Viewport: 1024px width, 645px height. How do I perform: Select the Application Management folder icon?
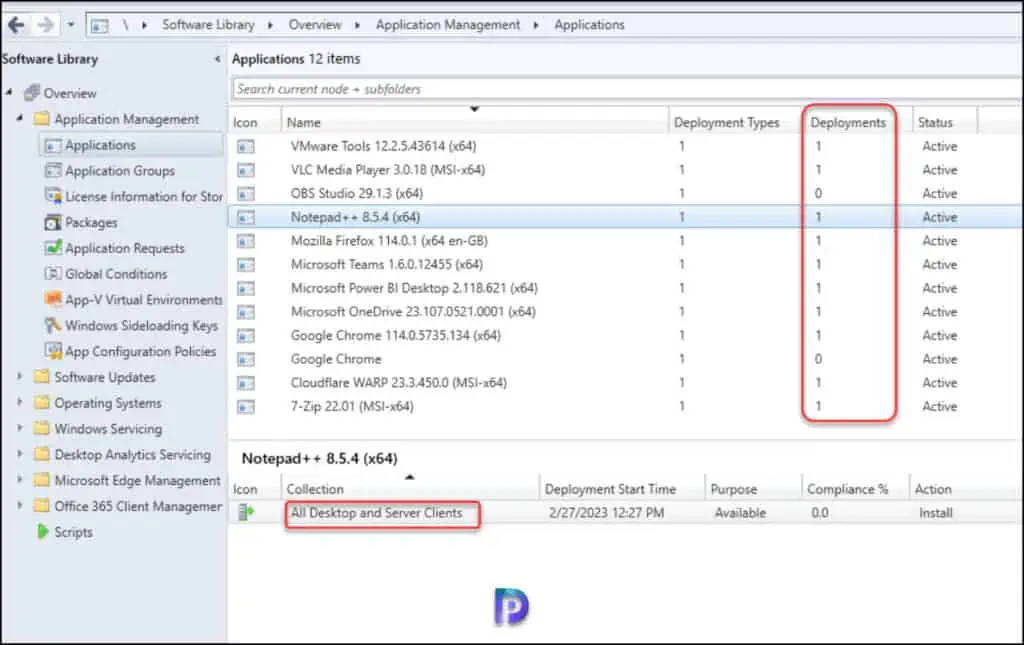coord(42,119)
